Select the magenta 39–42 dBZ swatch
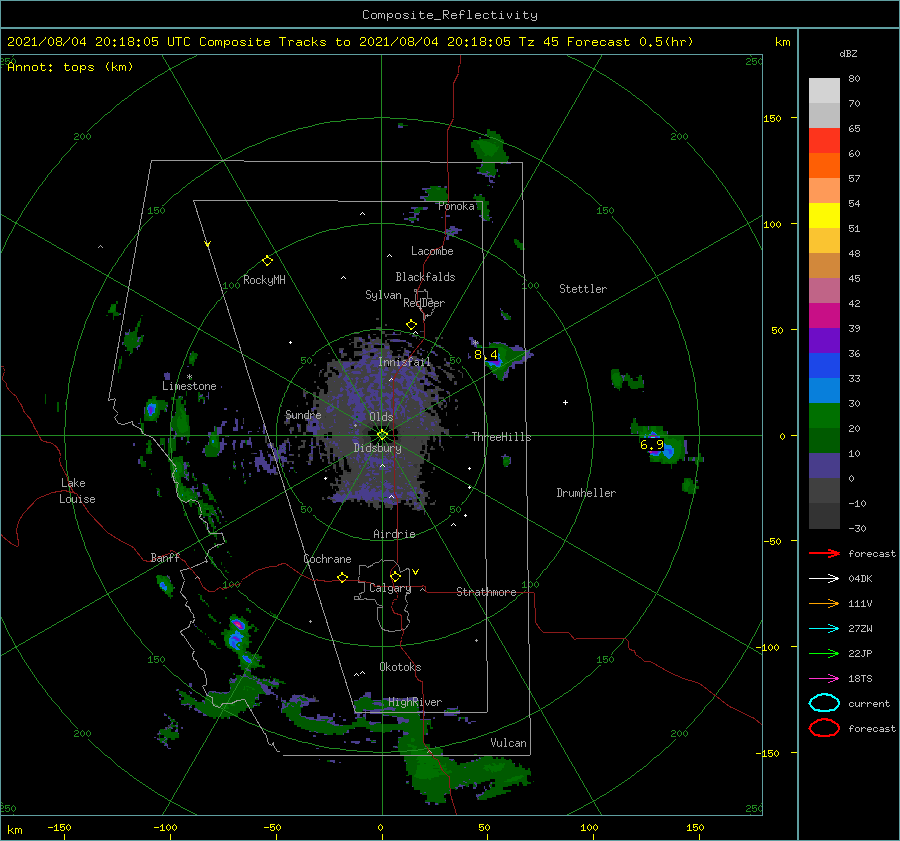900x841 pixels. pyautogui.click(x=824, y=316)
